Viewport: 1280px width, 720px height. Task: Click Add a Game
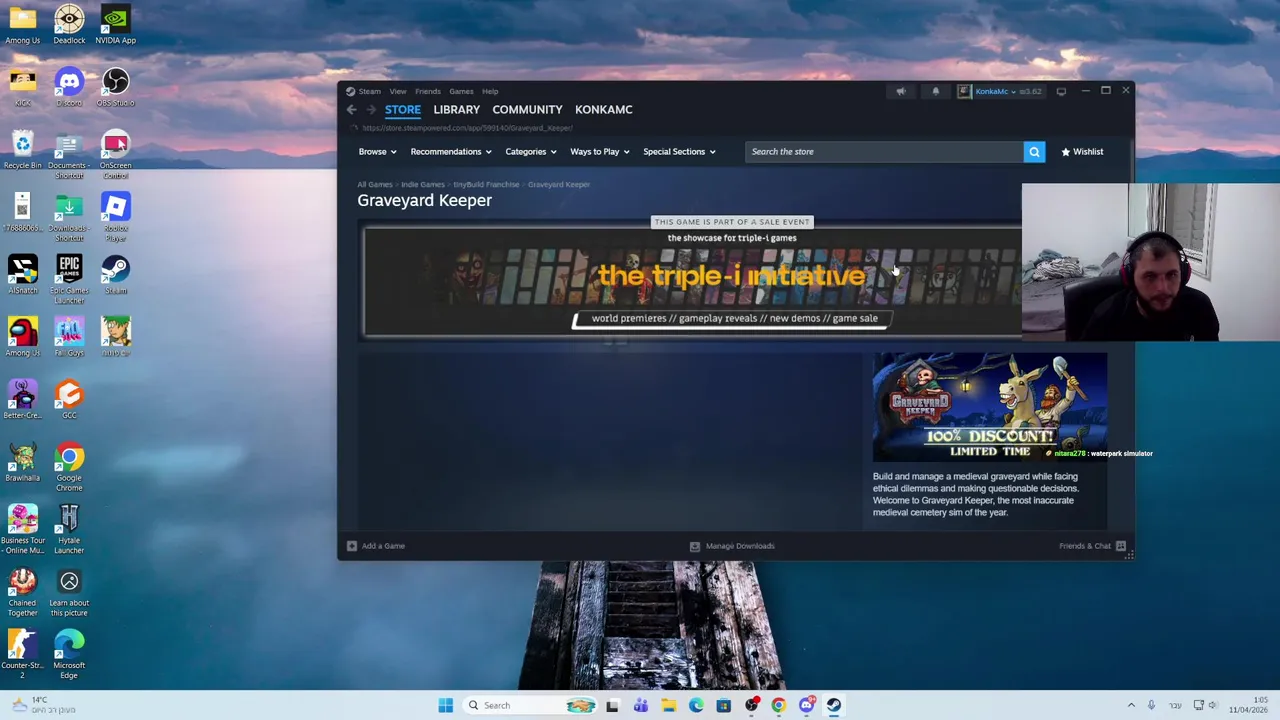(376, 546)
